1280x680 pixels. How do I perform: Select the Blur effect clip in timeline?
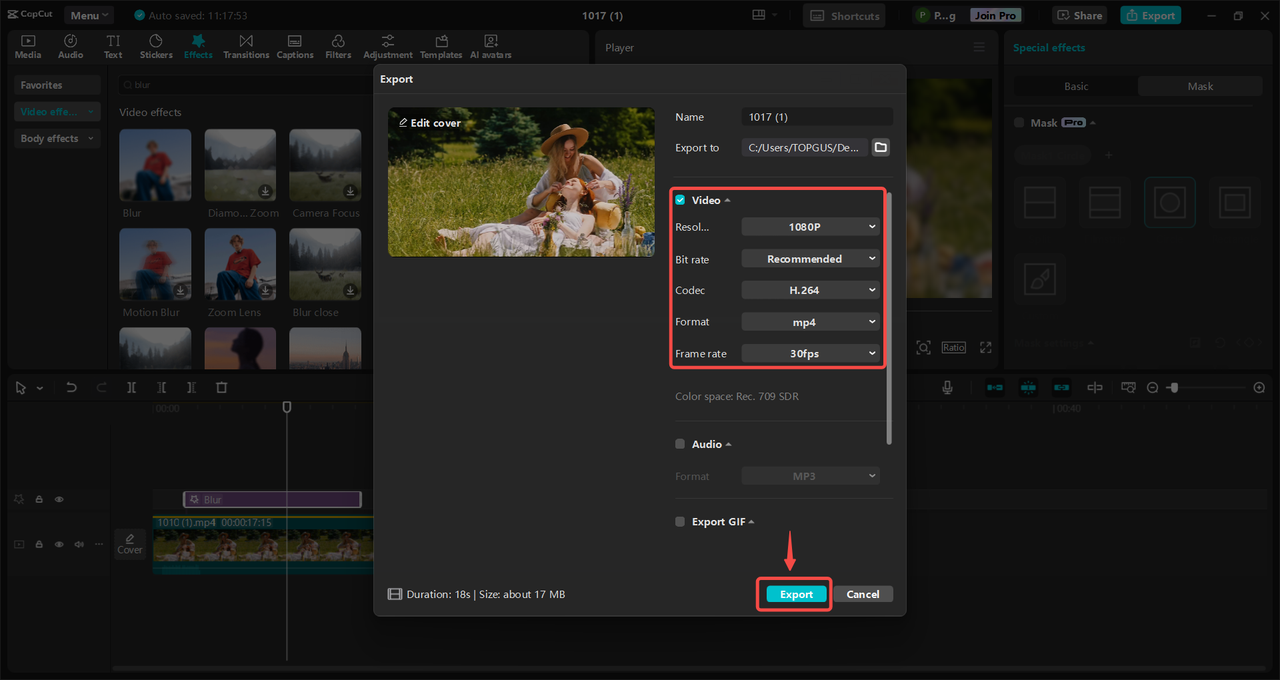point(272,499)
